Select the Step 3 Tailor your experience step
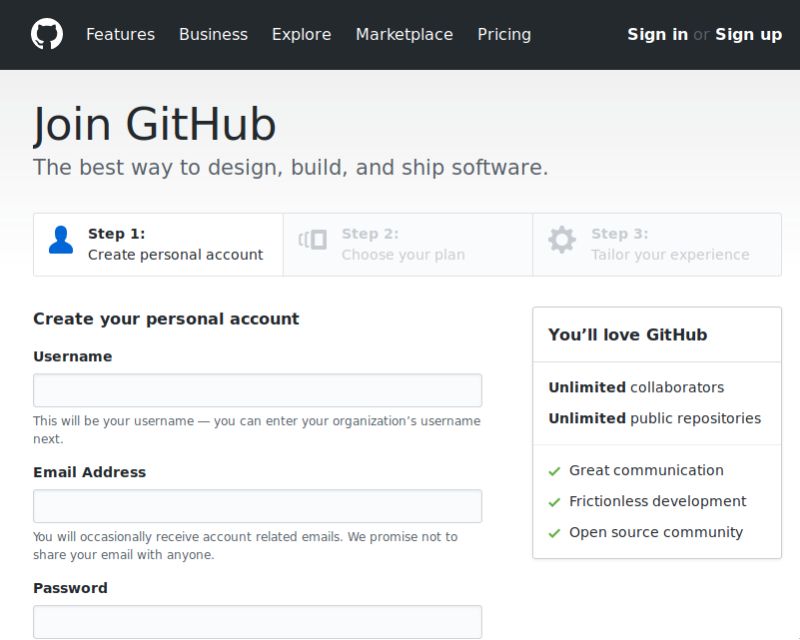 657,244
